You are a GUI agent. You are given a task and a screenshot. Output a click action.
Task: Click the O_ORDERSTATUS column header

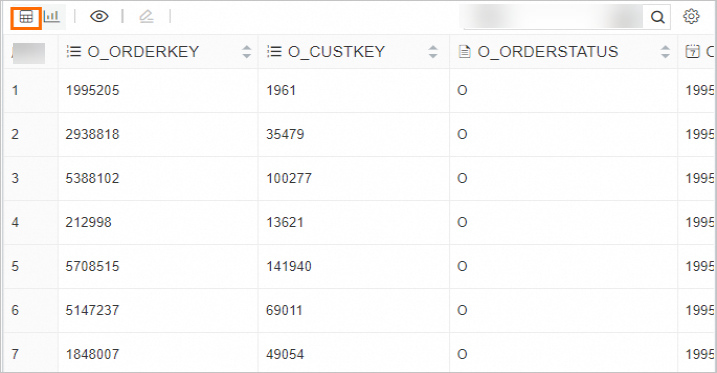tap(548, 52)
